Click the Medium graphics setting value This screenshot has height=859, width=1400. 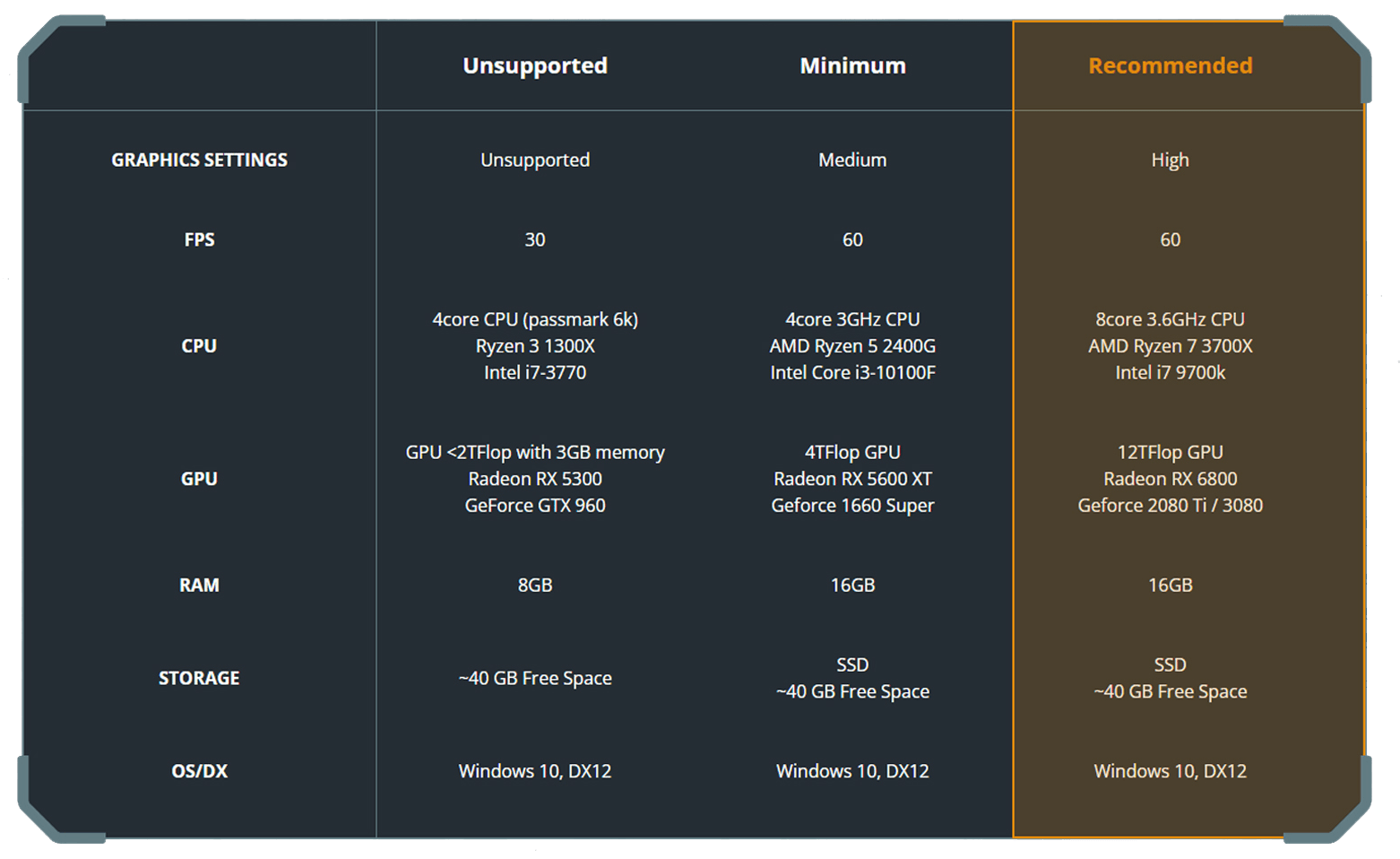pos(852,160)
